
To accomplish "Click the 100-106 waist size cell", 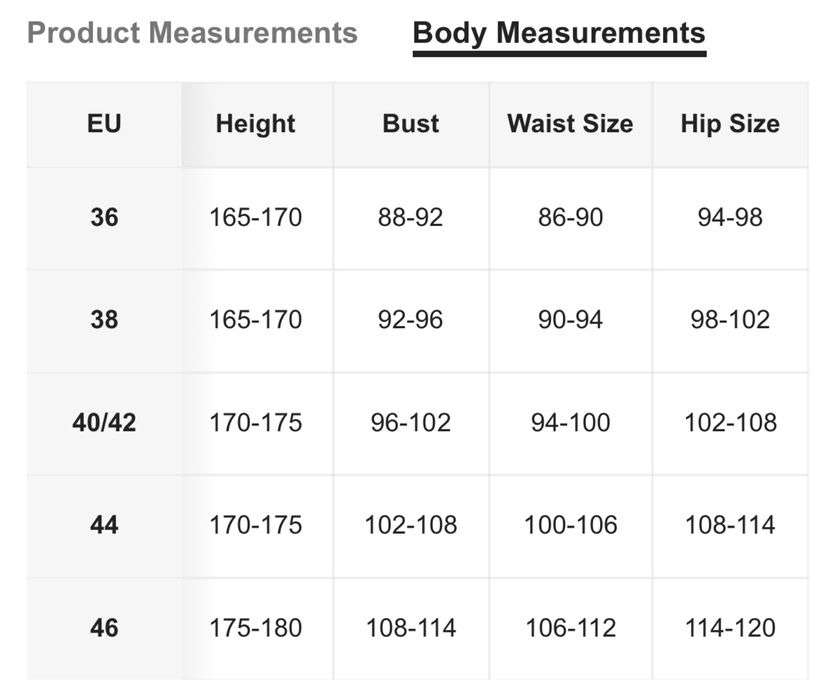I will 570,525.
